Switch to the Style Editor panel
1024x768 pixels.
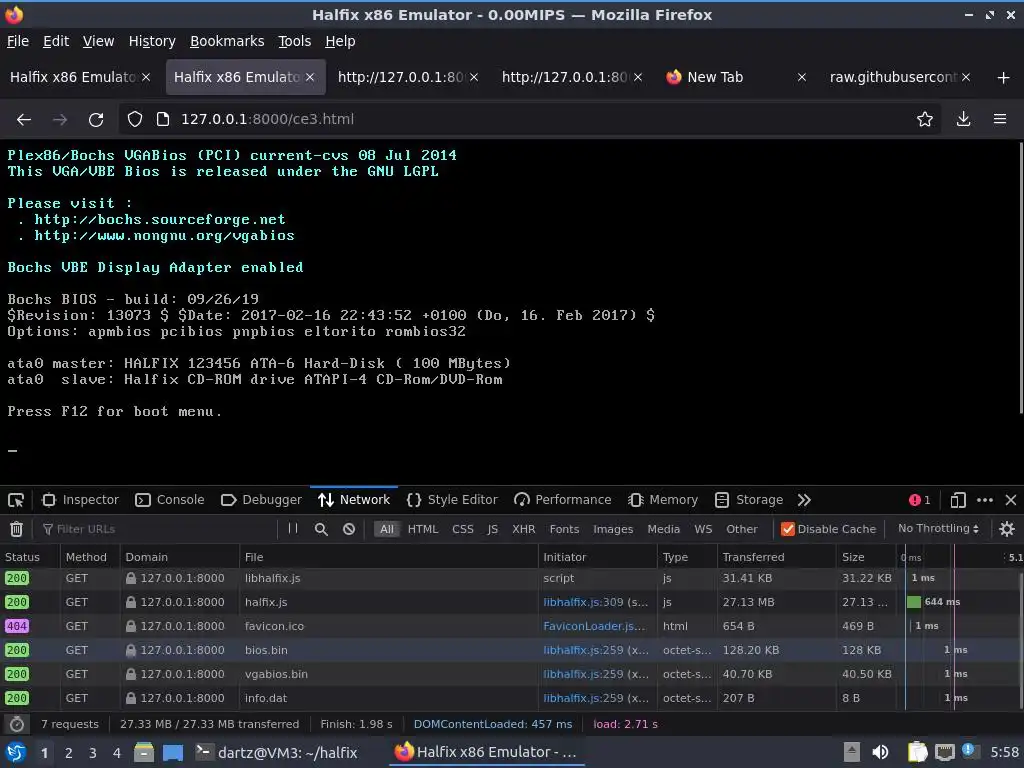pyautogui.click(x=452, y=500)
